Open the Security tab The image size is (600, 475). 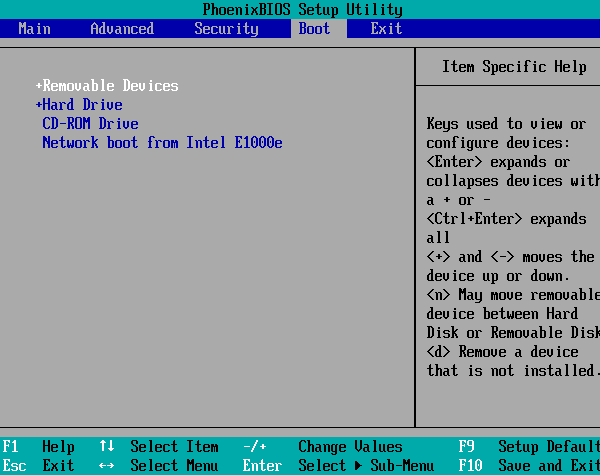point(226,29)
